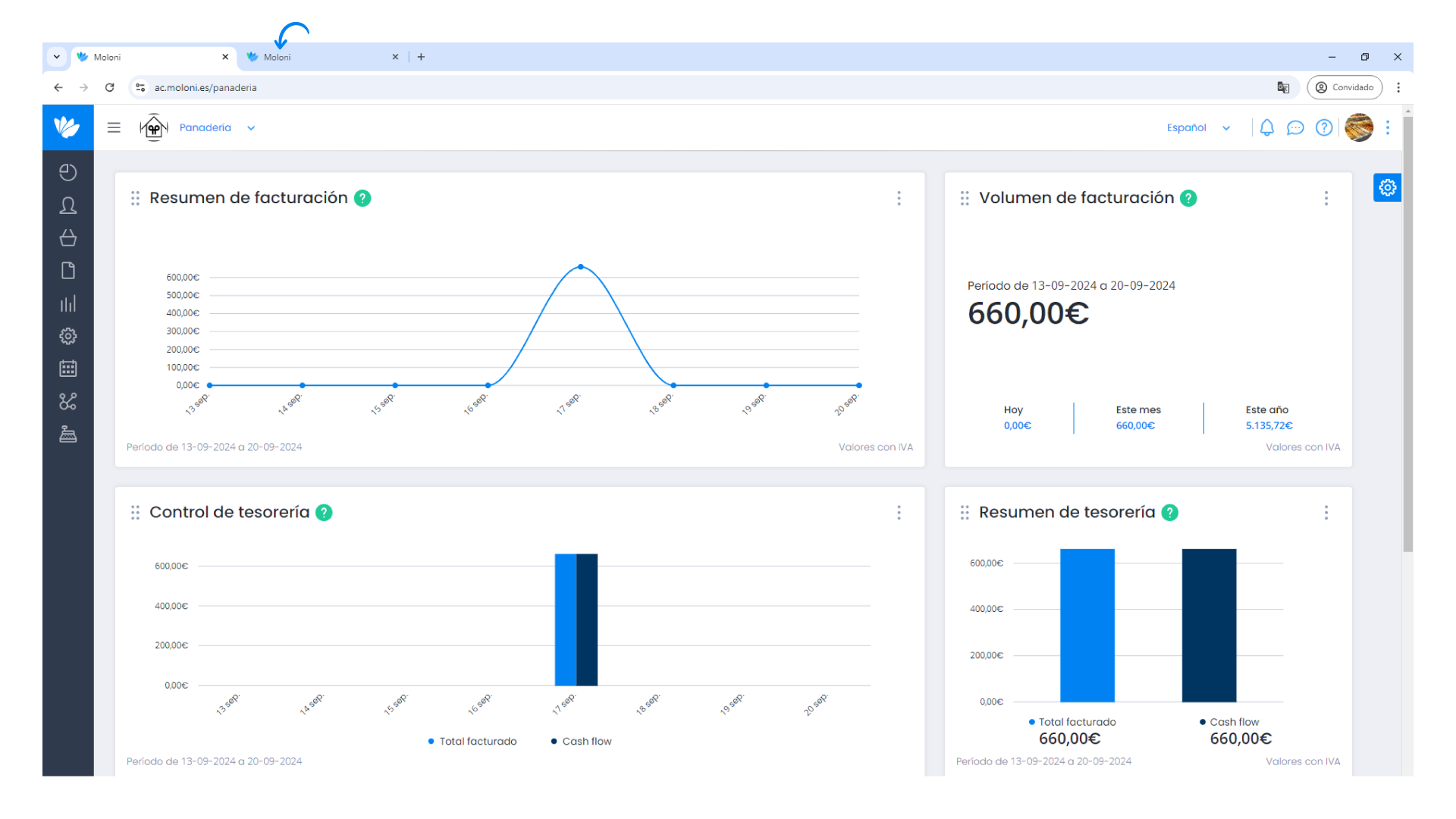Grab drag handle of Resumen de facturación widget
1456x819 pixels.
[x=135, y=198]
